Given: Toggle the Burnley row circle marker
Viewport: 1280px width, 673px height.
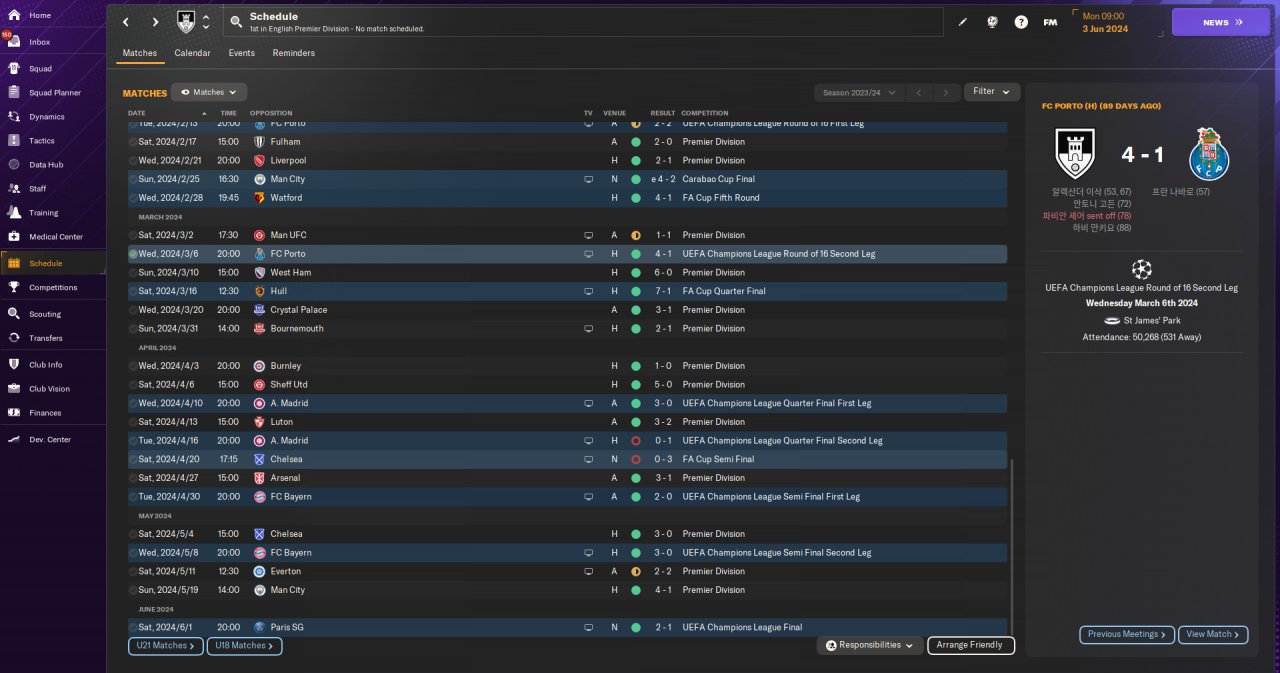Looking at the screenshot, I should coord(133,366).
